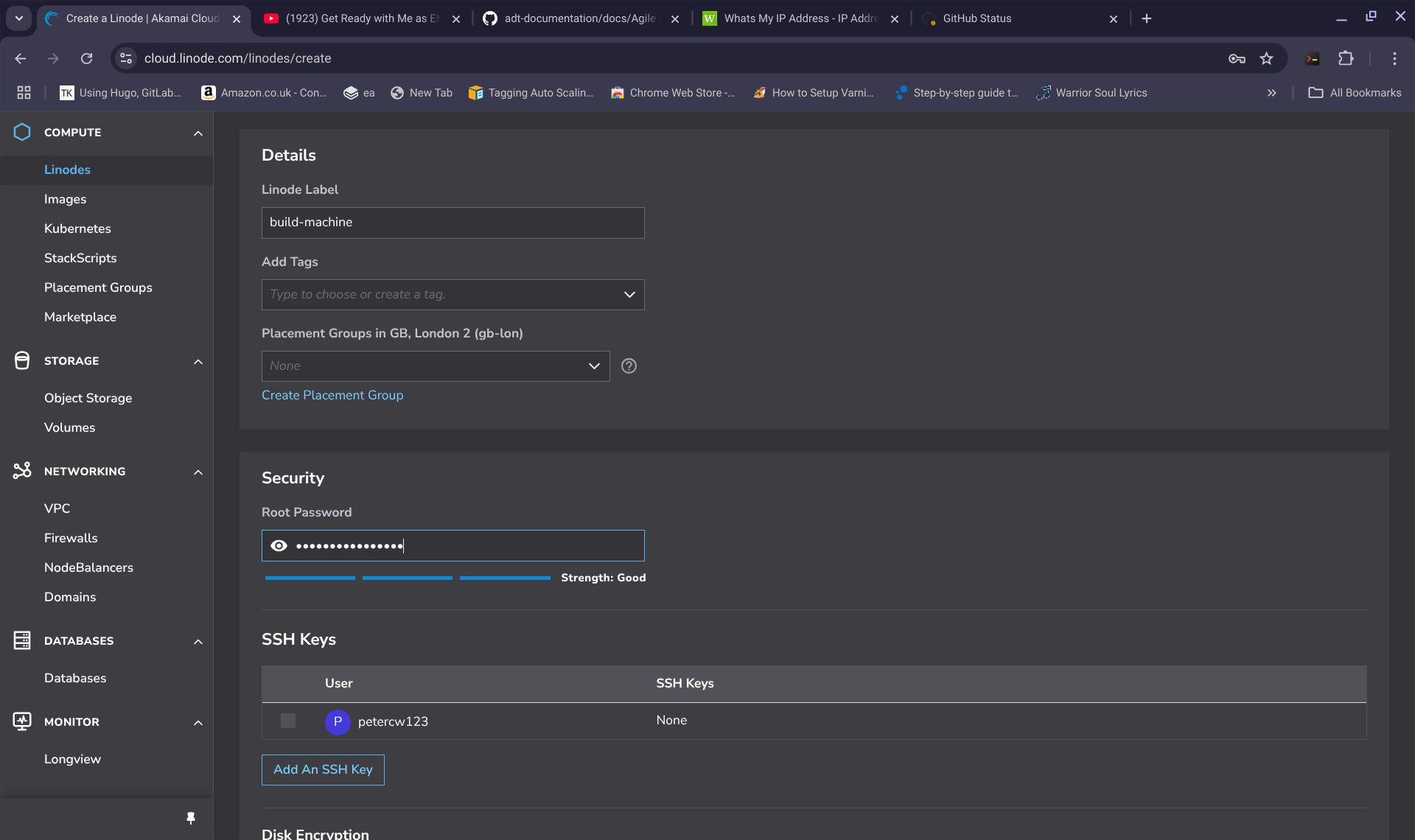Click the Storage bucket icon

pos(22,360)
